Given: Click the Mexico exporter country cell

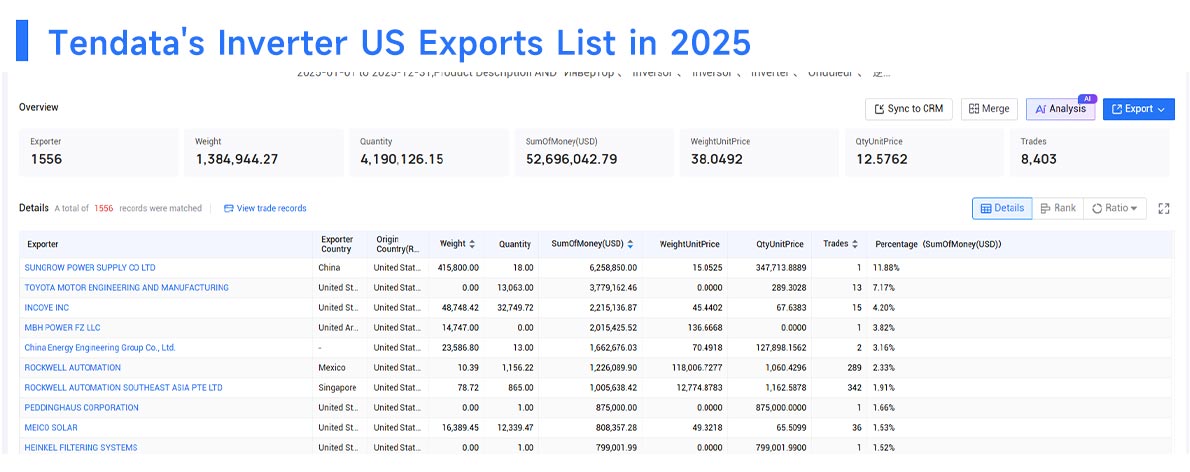Looking at the screenshot, I should coord(332,367).
